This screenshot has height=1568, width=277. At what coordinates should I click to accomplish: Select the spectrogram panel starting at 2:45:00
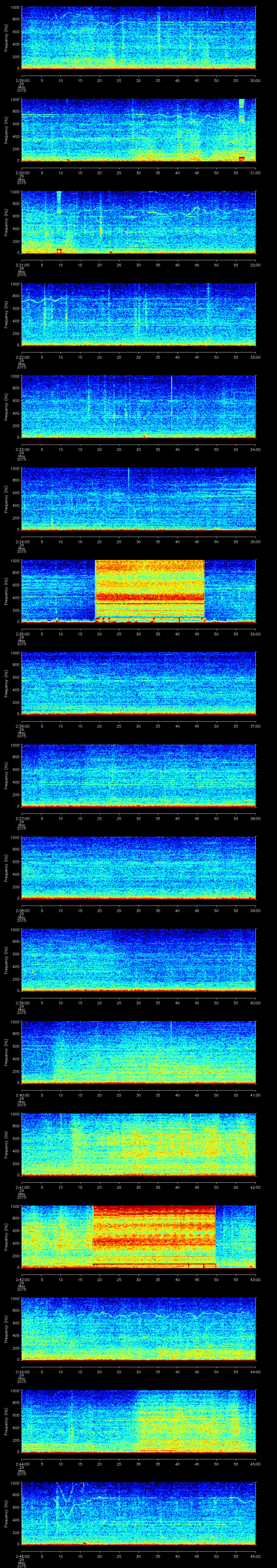tap(139, 1514)
